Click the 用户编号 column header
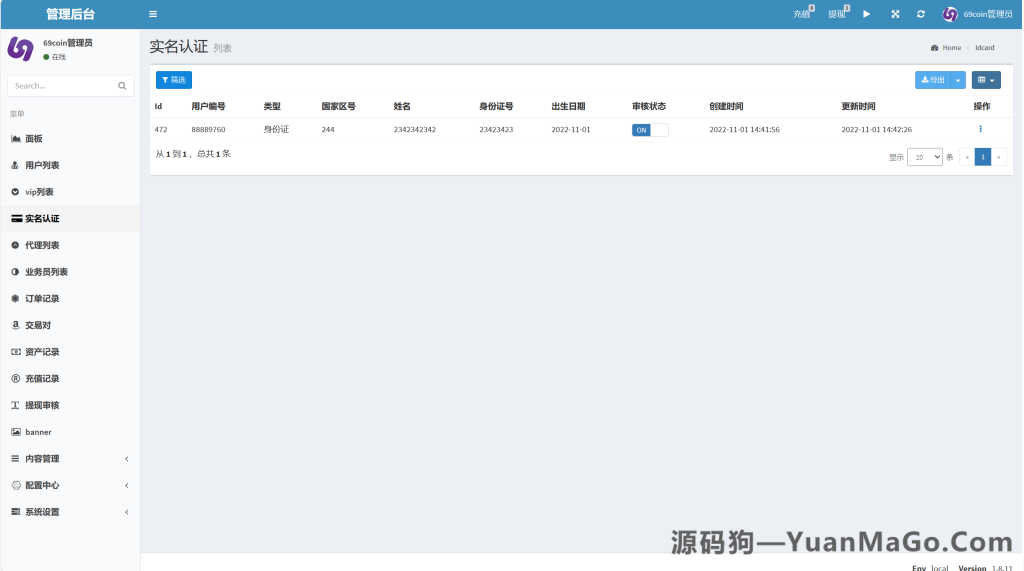This screenshot has width=1024, height=571. pos(208,106)
